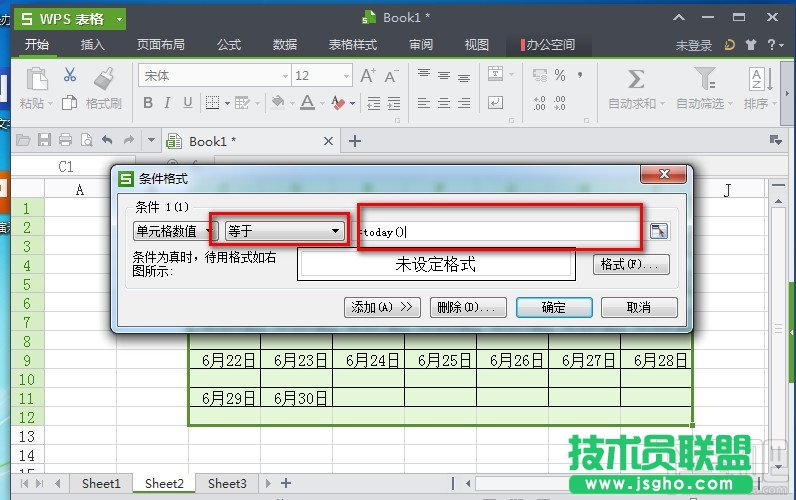Select row header 9

27,360
